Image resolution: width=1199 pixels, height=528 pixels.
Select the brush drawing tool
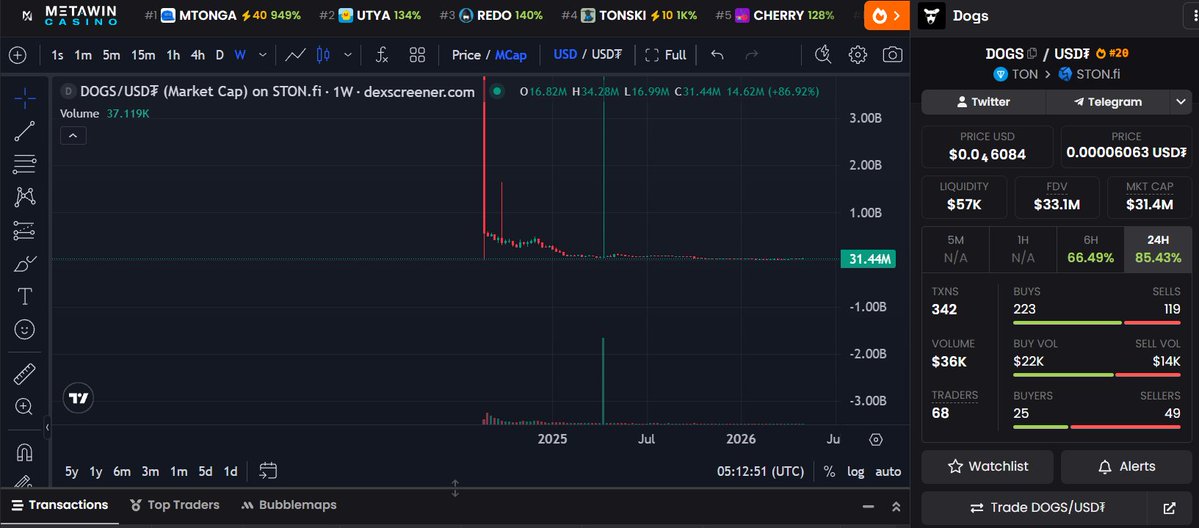coord(24,264)
